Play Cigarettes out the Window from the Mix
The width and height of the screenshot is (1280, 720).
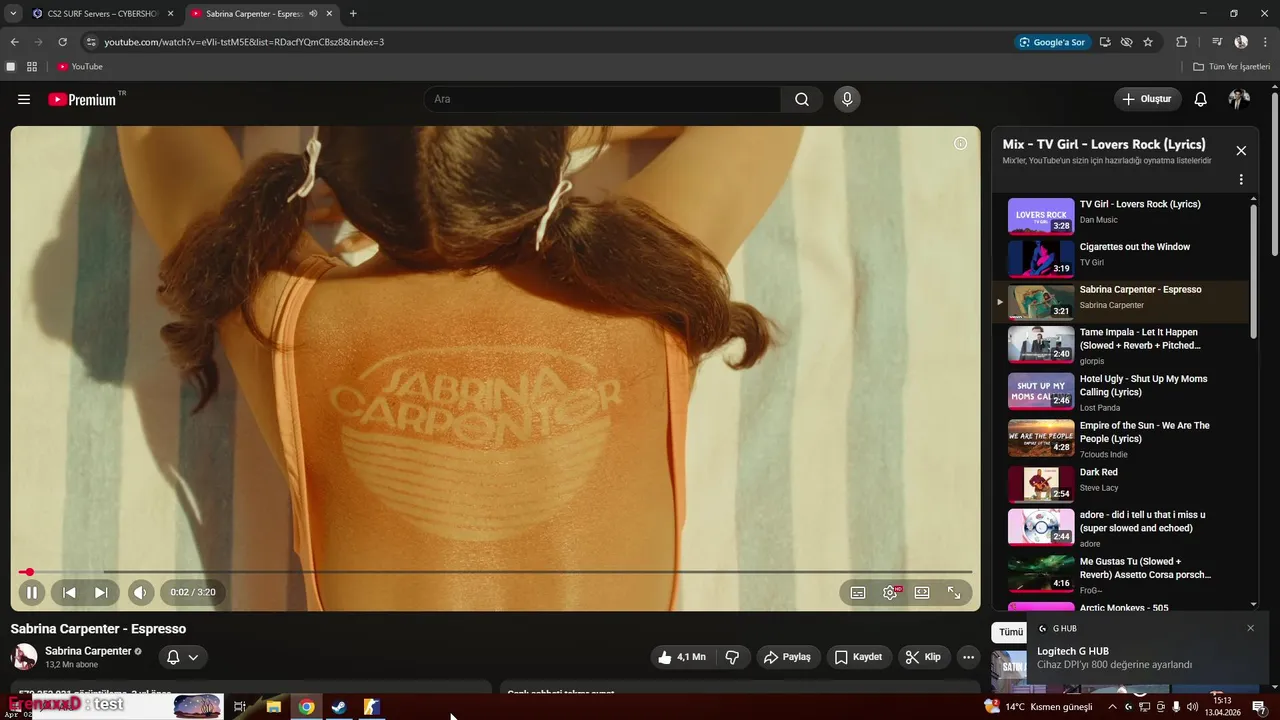click(x=1122, y=258)
